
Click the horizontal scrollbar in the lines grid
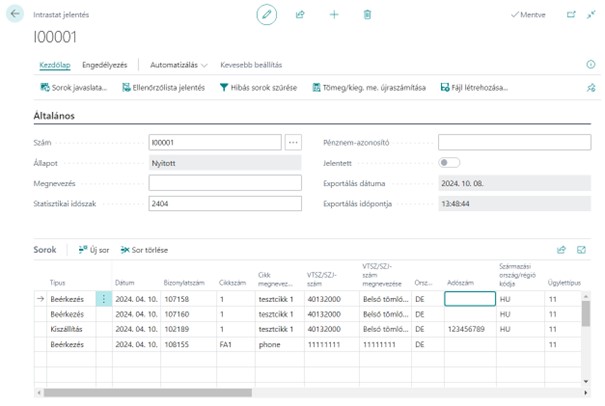147,392
